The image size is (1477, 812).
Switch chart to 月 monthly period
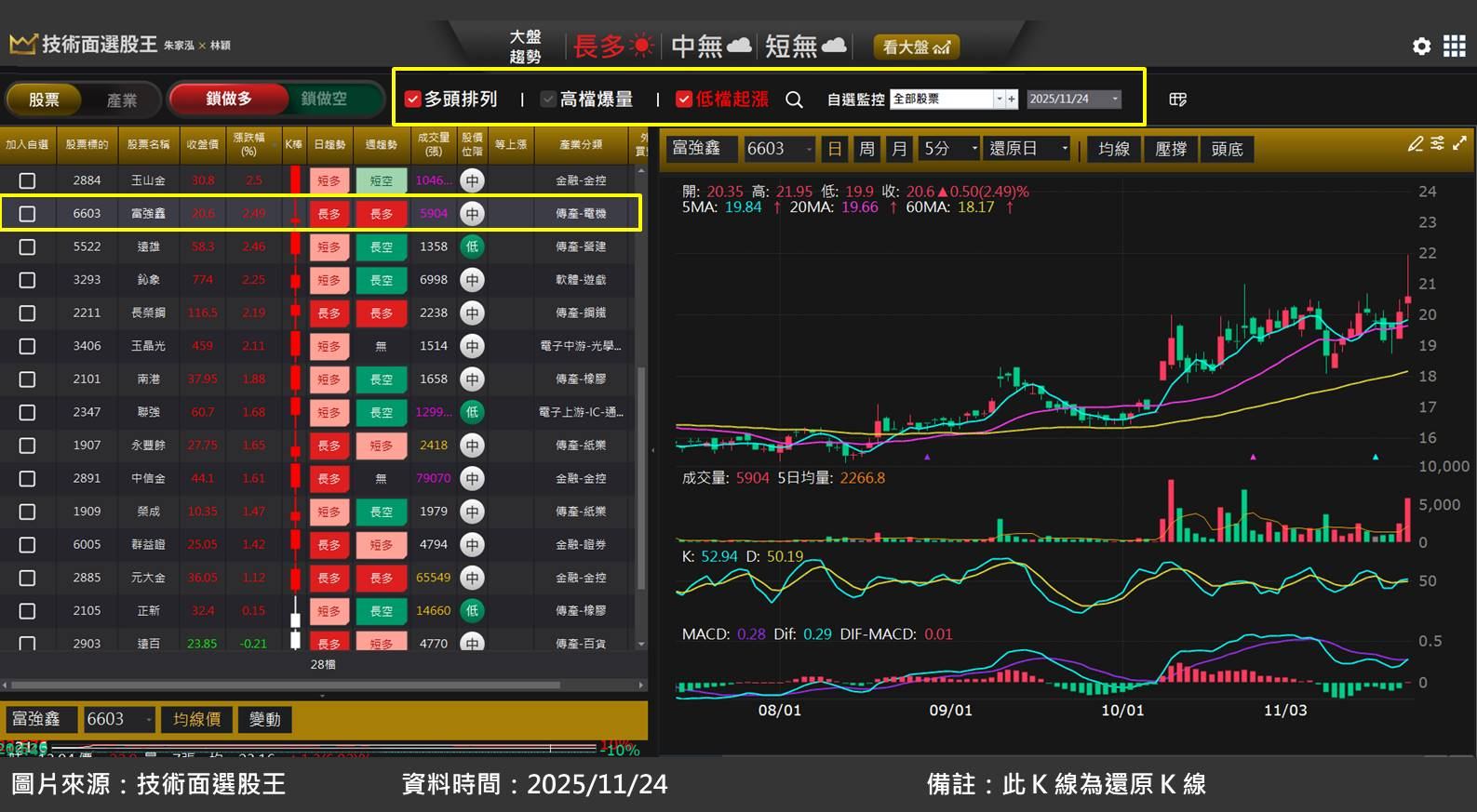pyautogui.click(x=899, y=149)
